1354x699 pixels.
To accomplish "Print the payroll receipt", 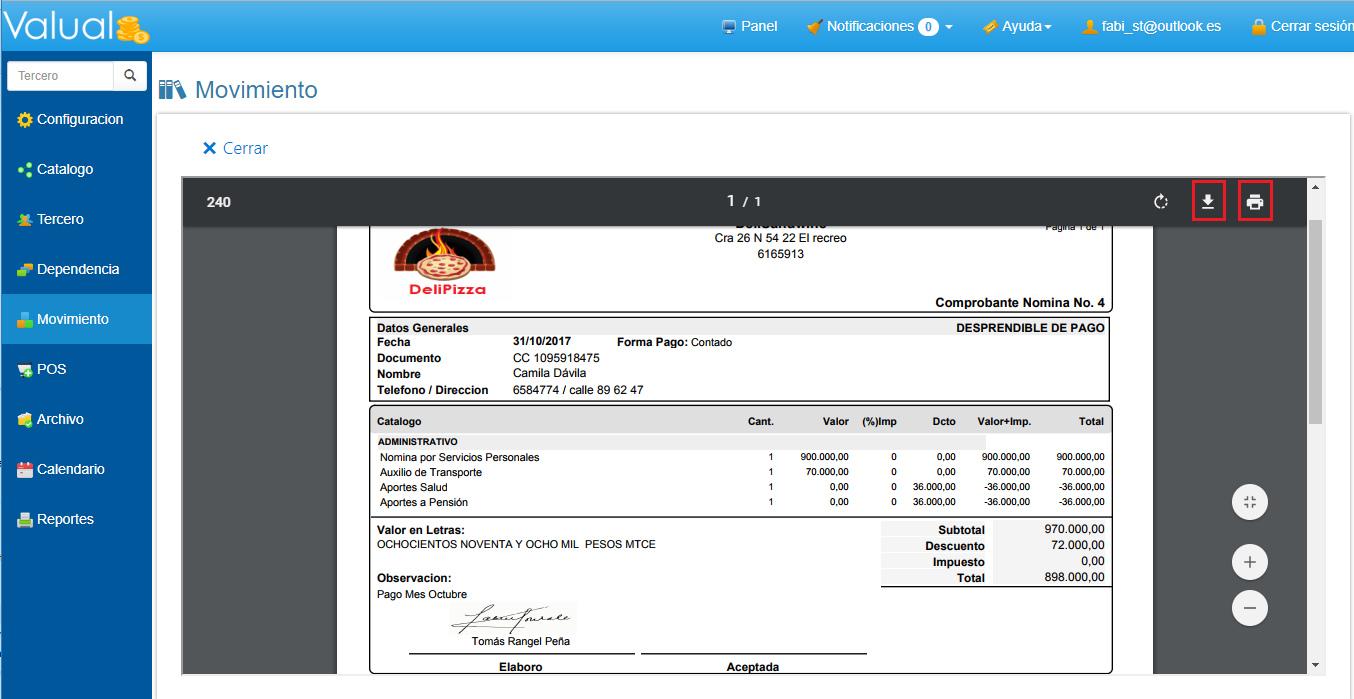I will (1255, 202).
